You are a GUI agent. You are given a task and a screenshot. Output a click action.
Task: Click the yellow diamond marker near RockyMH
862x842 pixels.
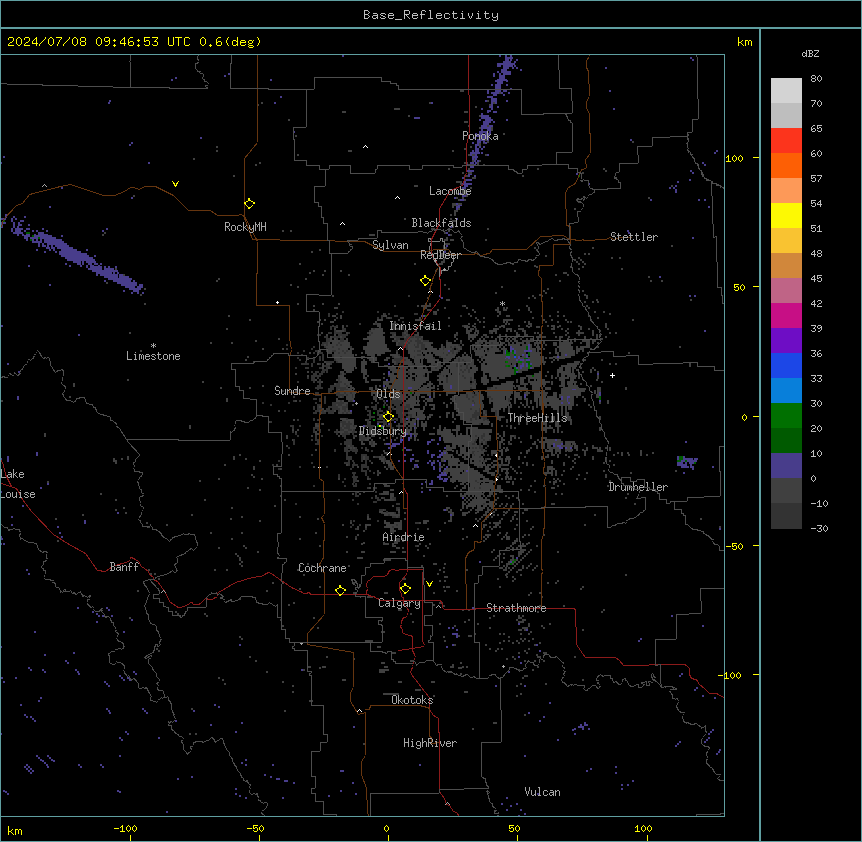coord(249,204)
